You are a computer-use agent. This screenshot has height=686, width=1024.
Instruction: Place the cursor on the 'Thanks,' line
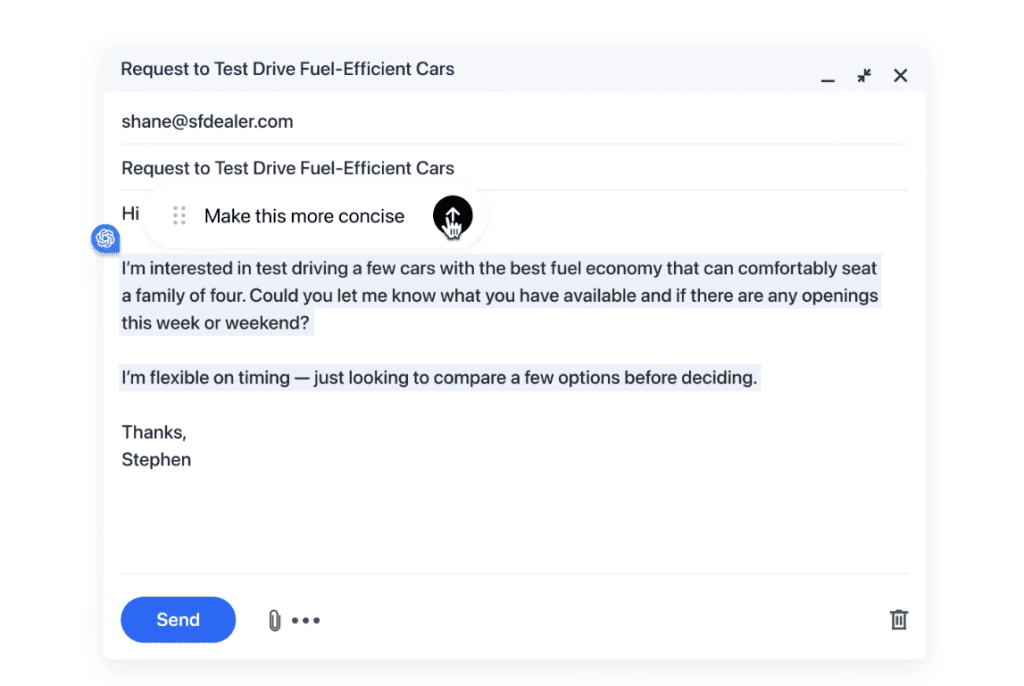pyautogui.click(x=154, y=432)
